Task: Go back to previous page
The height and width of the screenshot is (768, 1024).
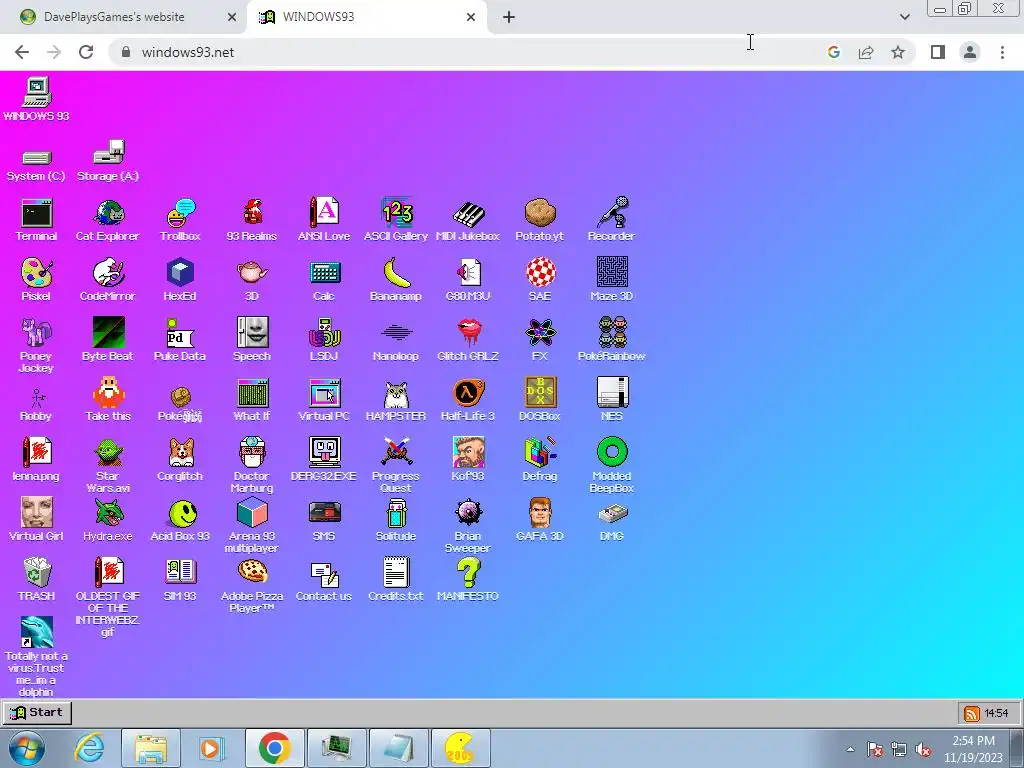Action: (22, 52)
